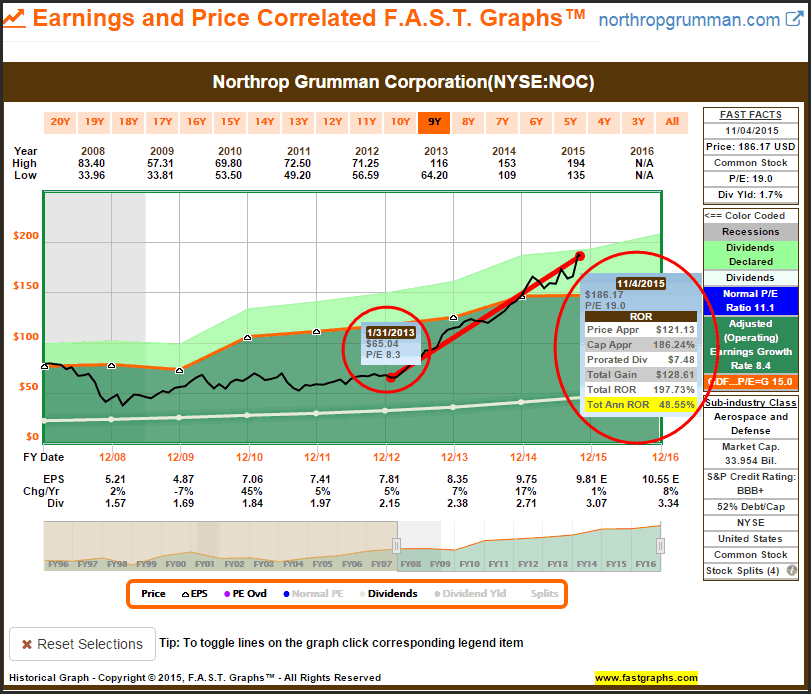The image size is (811, 694).
Task: Select the 5Y time range tab
Action: point(570,122)
